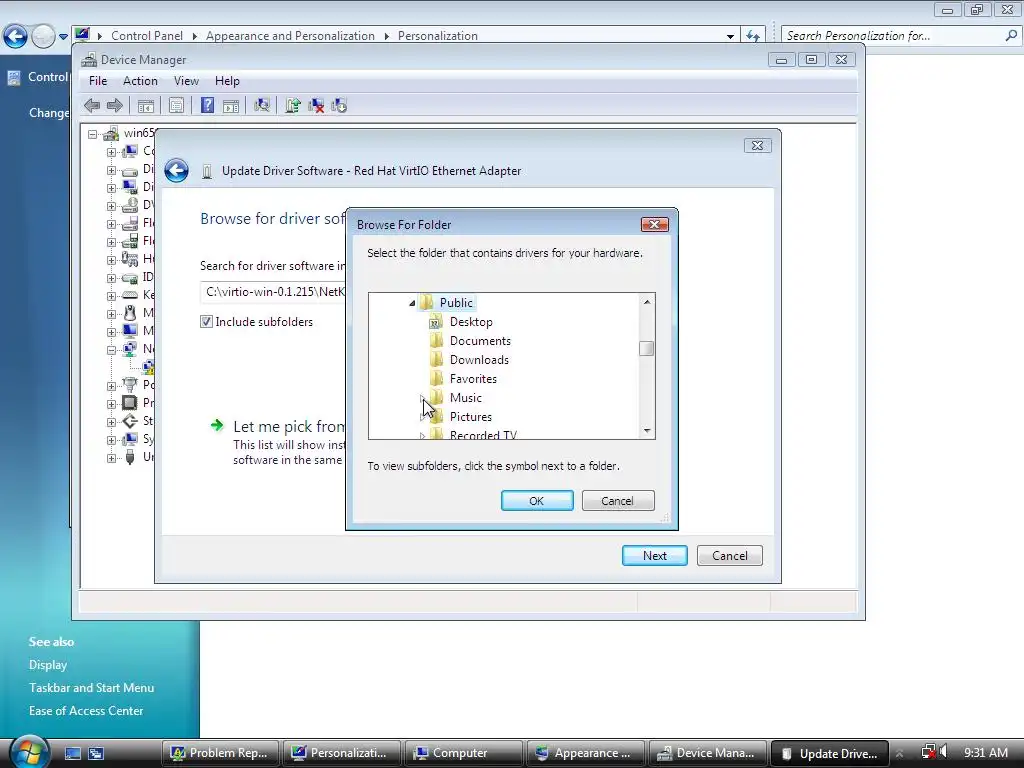Collapse the root computer node in Device Manager
1024x768 pixels.
tap(93, 135)
